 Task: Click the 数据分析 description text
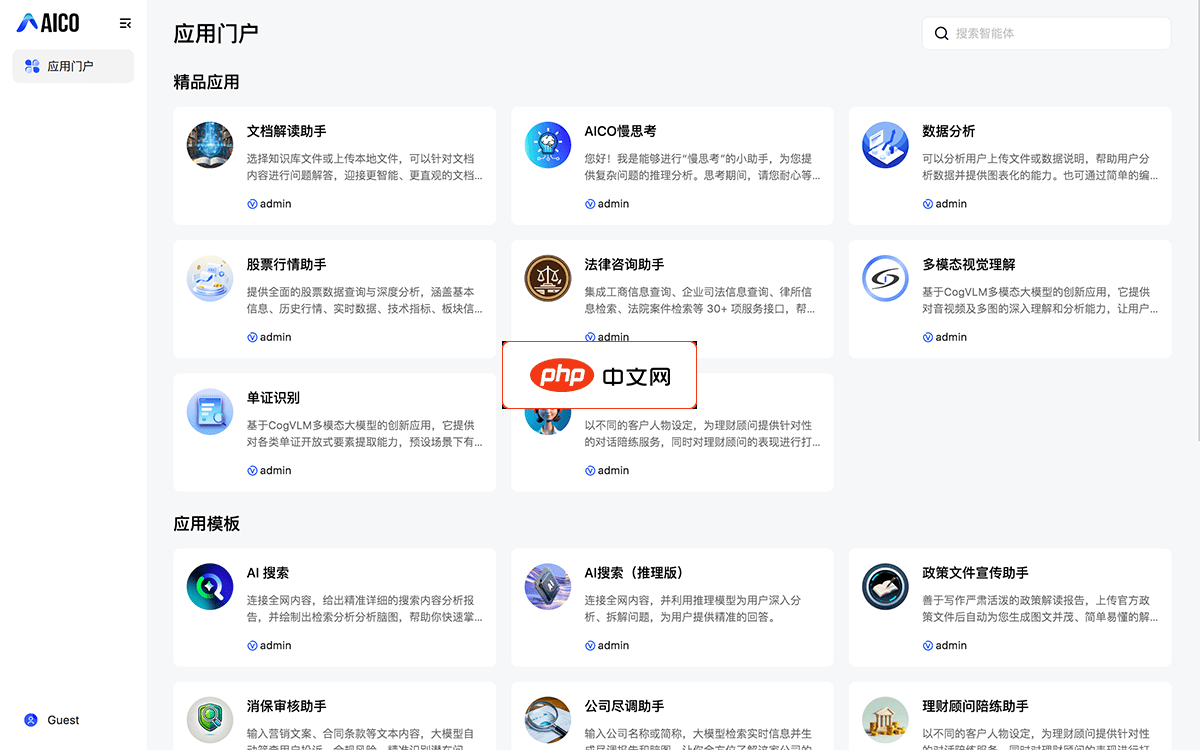point(1040,167)
